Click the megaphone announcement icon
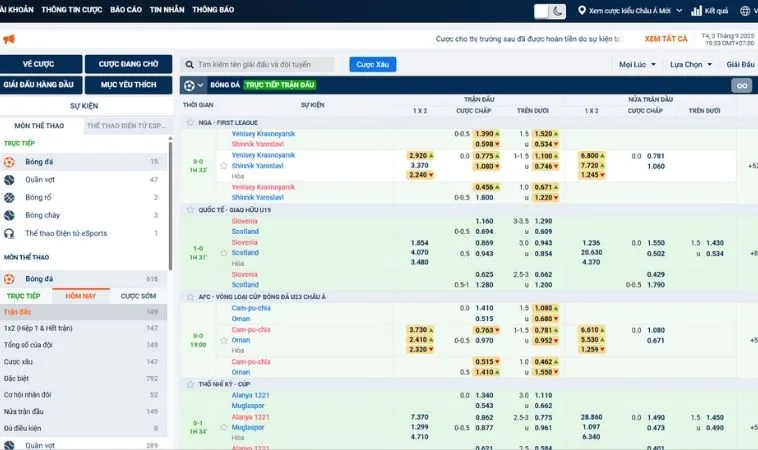The height and width of the screenshot is (450, 758). [8, 39]
